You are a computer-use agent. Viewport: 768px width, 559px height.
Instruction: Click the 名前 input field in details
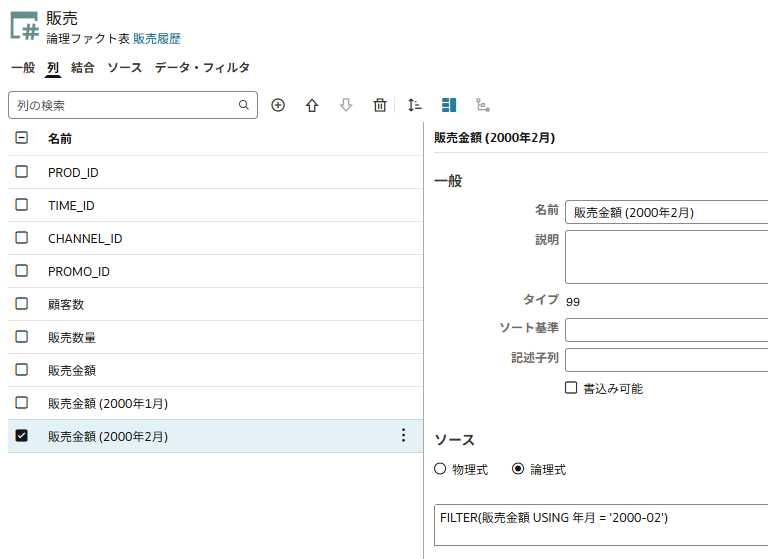coord(667,212)
